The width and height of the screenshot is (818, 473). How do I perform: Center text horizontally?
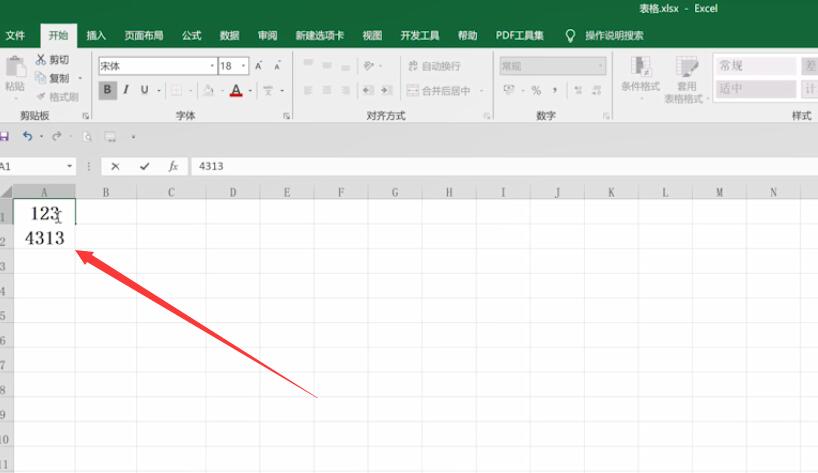click(x=327, y=90)
